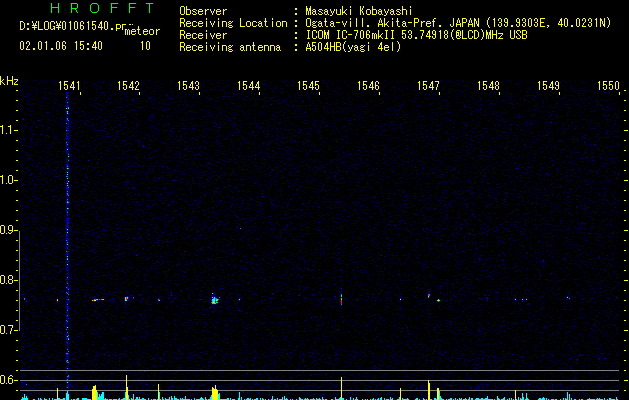Click the 1543 time axis label
This screenshot has width=629, height=400.
(189, 86)
